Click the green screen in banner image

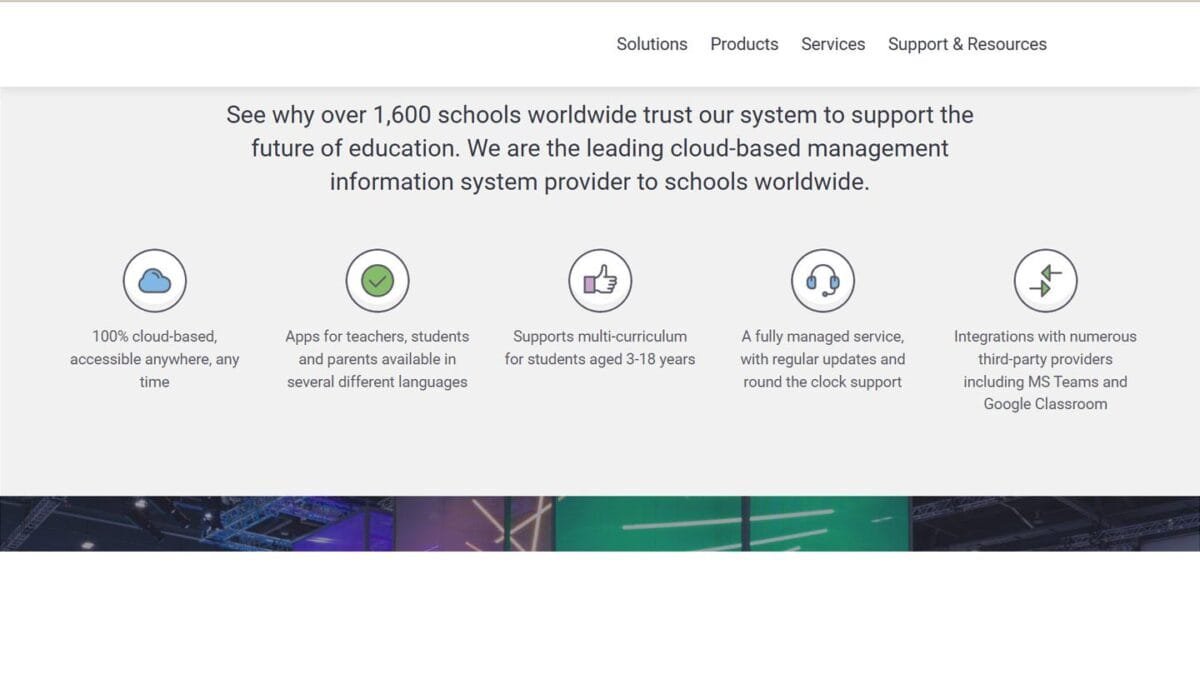coord(730,523)
